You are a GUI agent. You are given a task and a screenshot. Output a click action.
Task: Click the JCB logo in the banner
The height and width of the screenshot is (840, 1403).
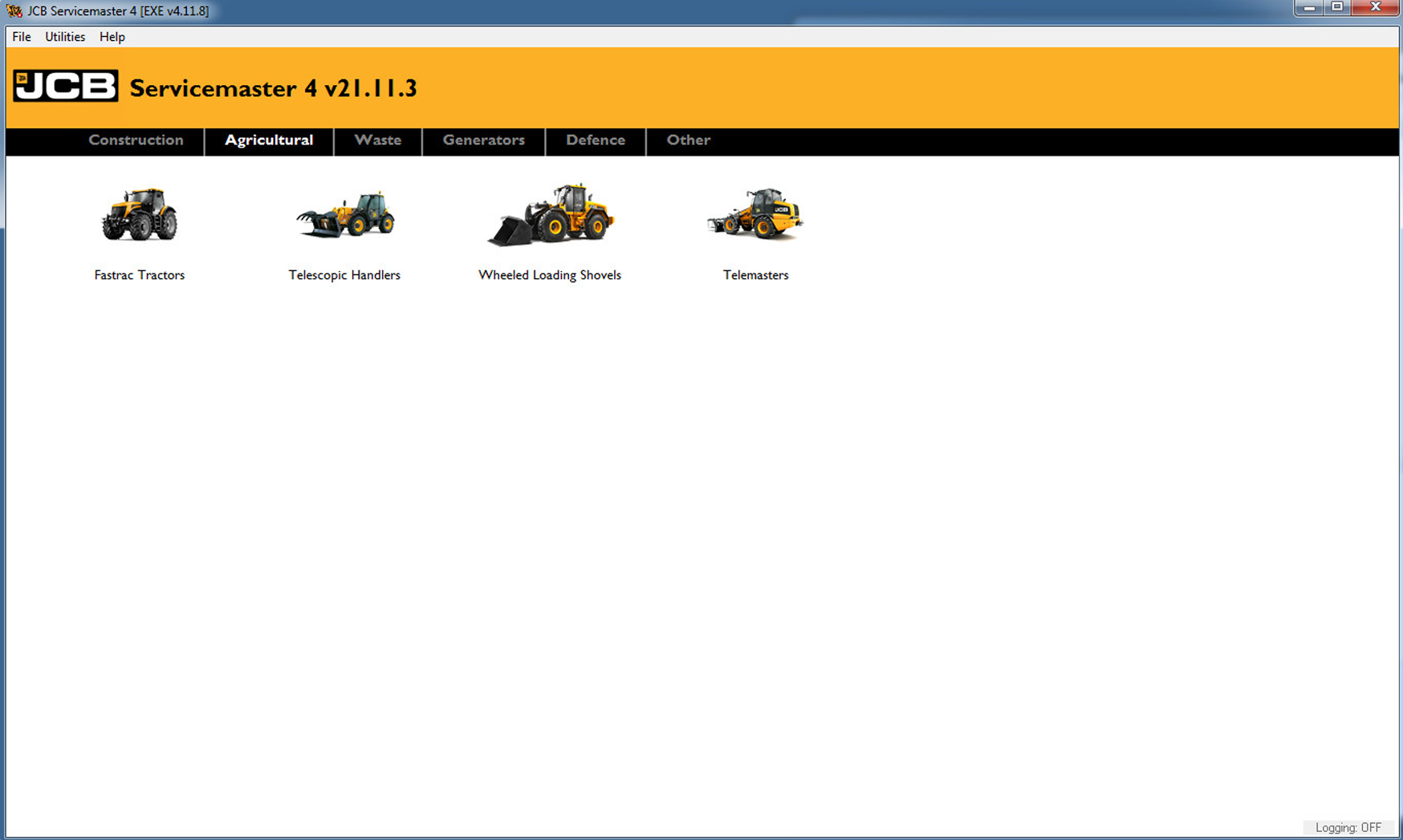click(65, 87)
